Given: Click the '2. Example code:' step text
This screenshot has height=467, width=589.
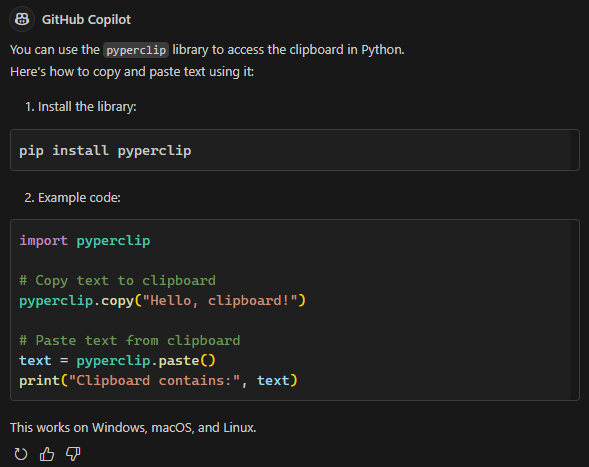Looking at the screenshot, I should tap(72, 198).
